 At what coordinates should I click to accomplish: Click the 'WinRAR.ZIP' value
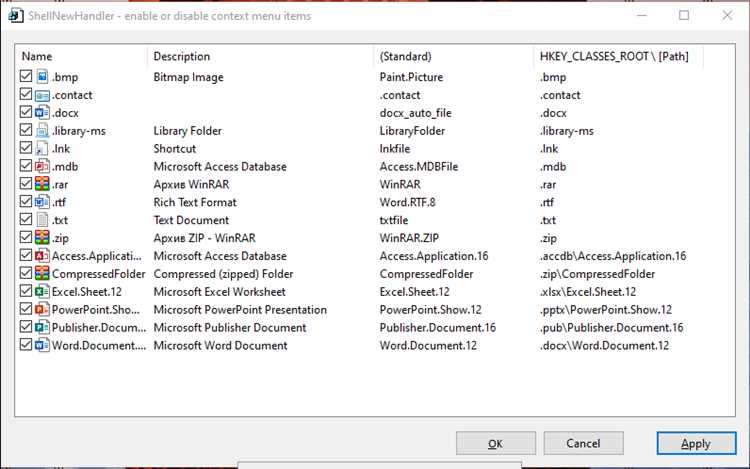[409, 238]
